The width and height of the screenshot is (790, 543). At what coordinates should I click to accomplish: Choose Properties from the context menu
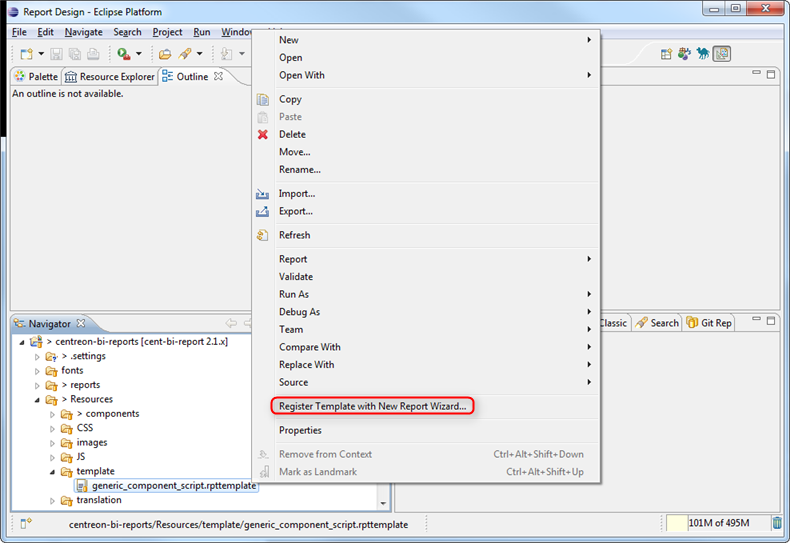300,430
